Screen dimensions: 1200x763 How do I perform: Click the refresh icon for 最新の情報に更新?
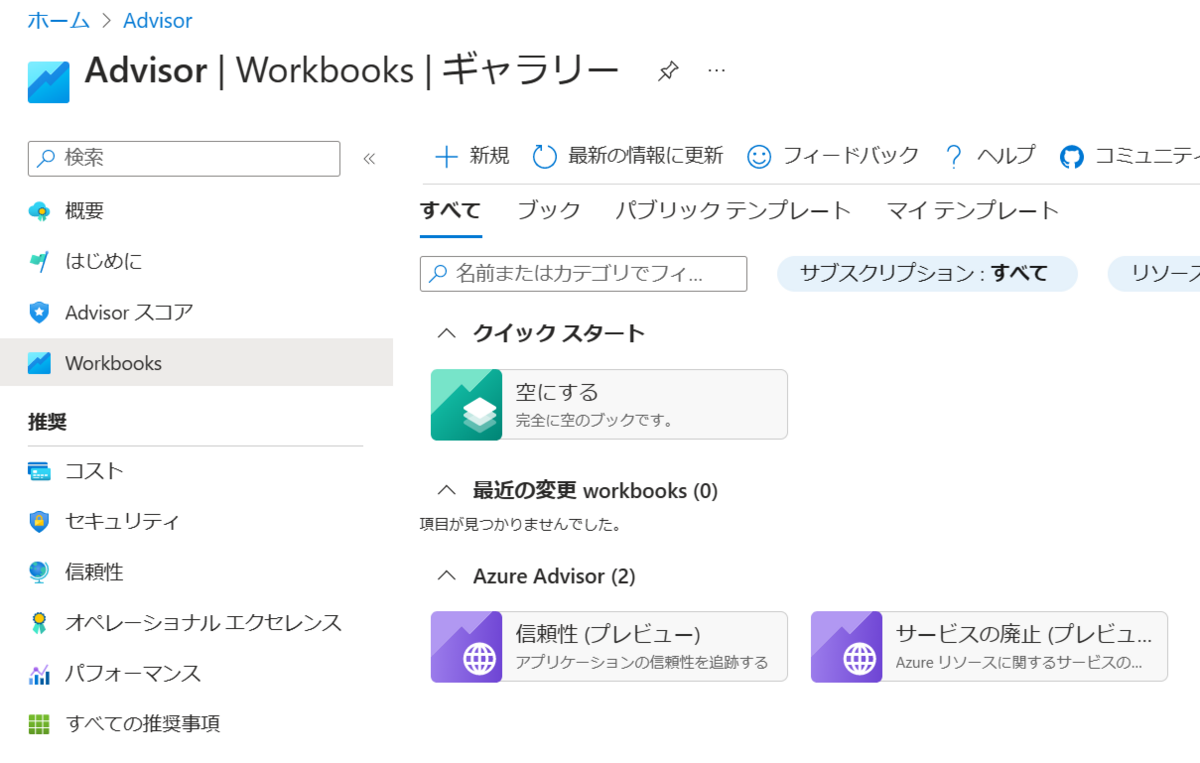tap(544, 156)
